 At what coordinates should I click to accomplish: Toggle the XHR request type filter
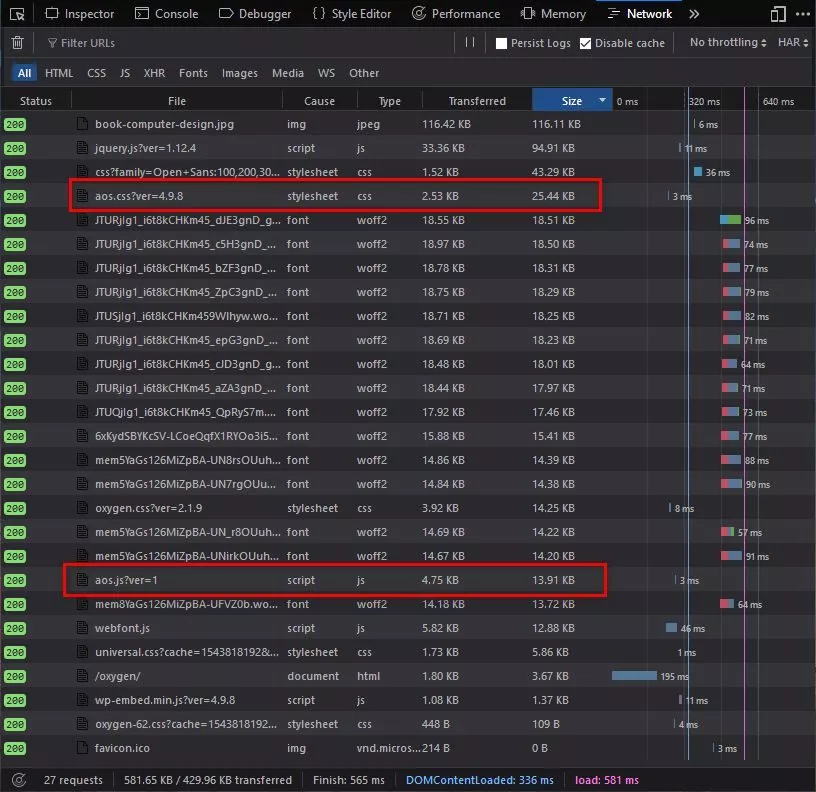tap(154, 73)
